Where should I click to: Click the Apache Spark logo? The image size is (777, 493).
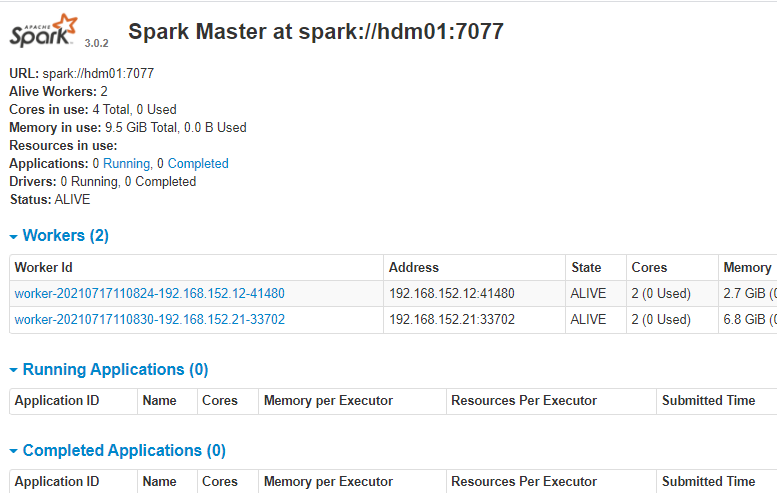coord(44,31)
